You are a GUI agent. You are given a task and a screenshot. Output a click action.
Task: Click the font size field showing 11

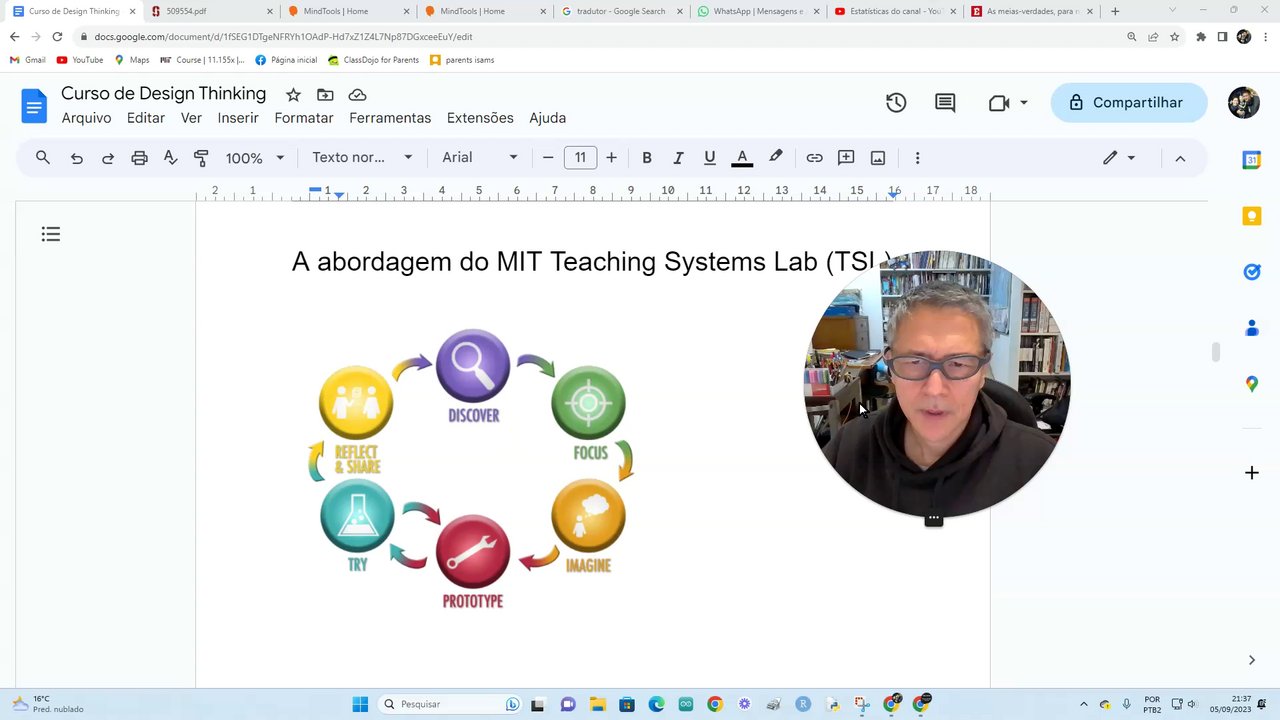(x=580, y=158)
